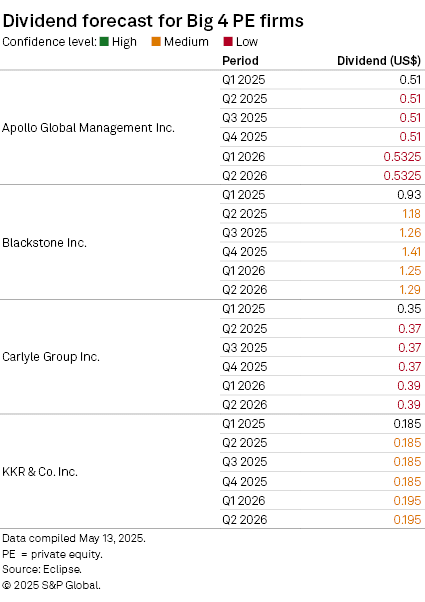Click the Carlyle Group Inc. row label
This screenshot has width=425, height=602.
click(x=51, y=357)
